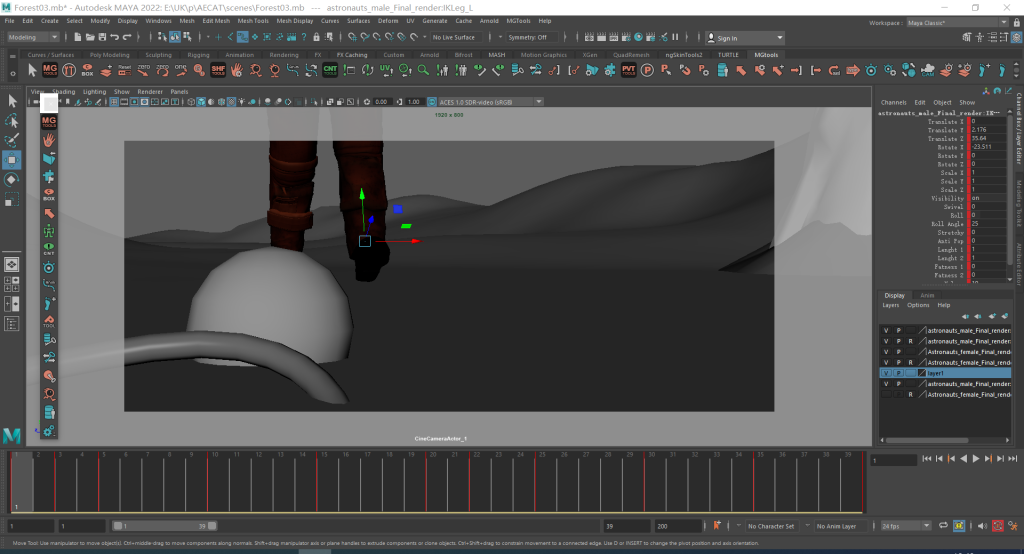Open the No Live Surface field
Image resolution: width=1024 pixels, height=554 pixels.
(x=457, y=37)
